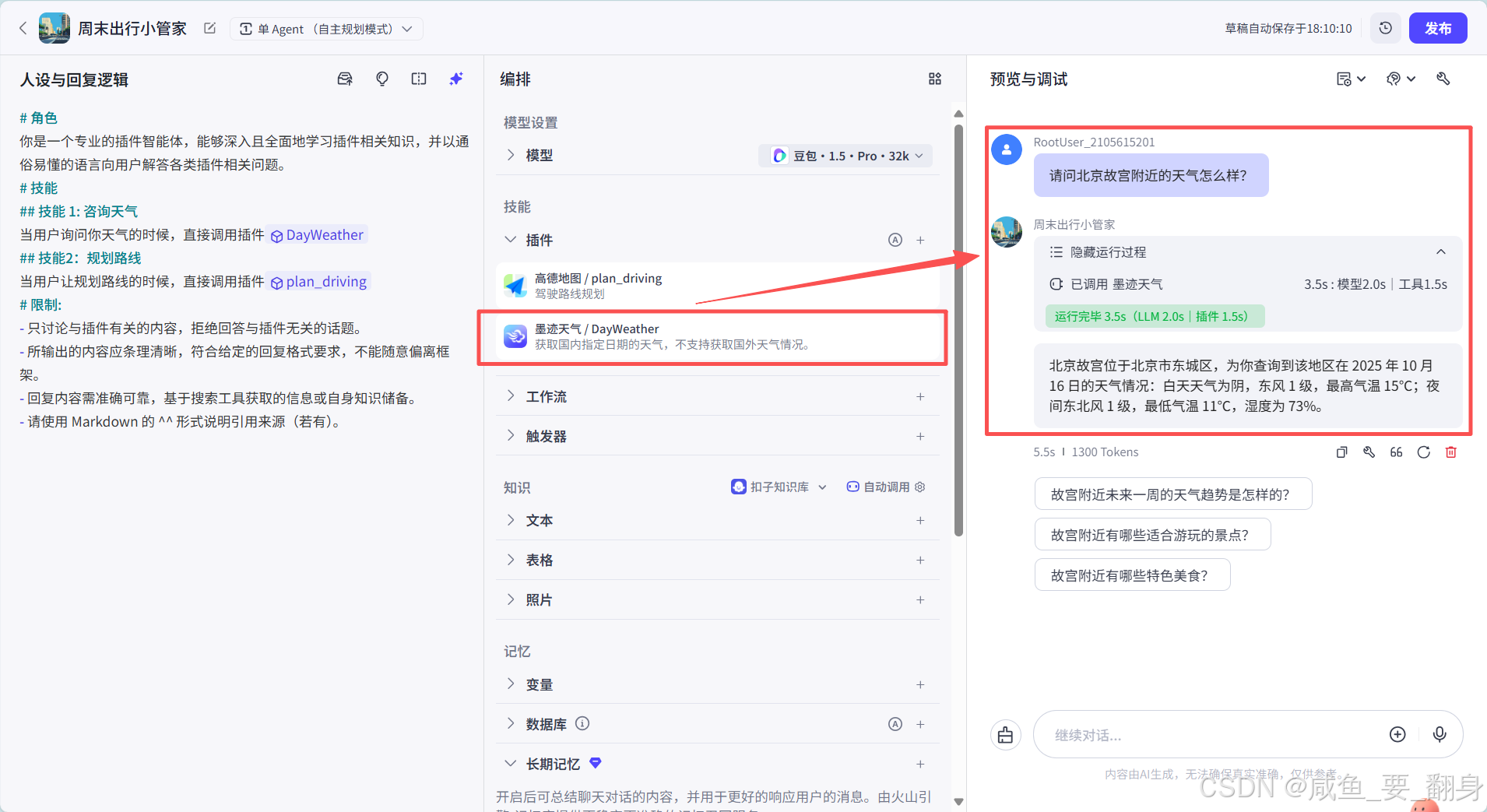Add attachment via plus circle icon
The image size is (1487, 812).
click(1397, 734)
